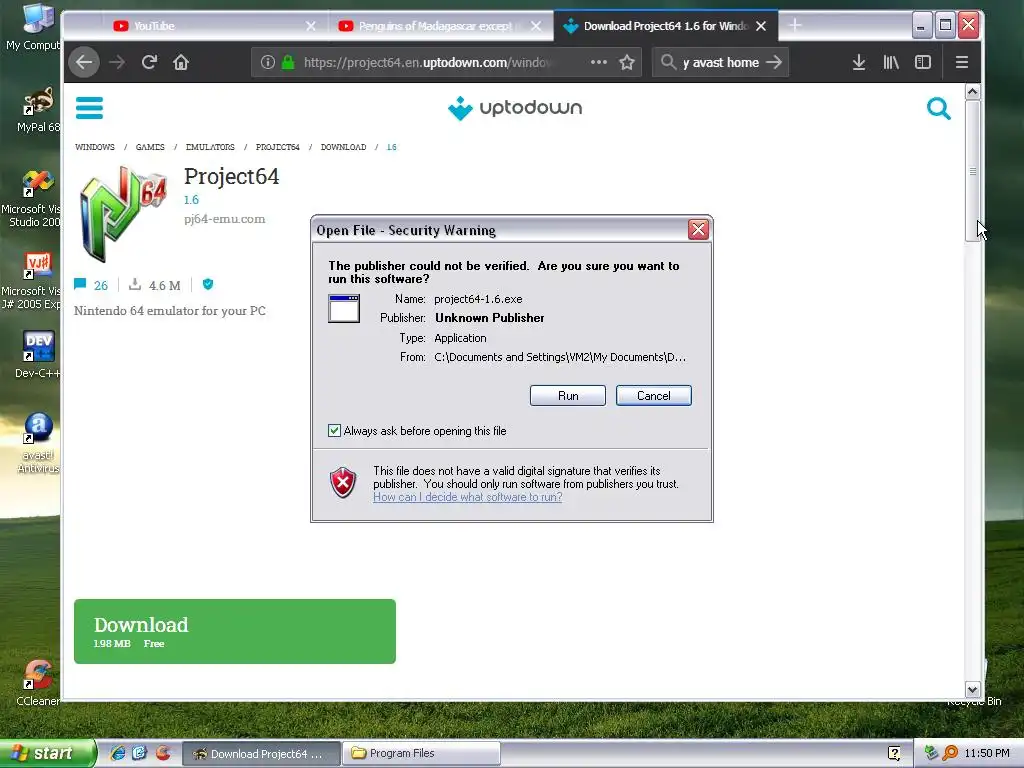Click the vertical scrollbar thumb
The image size is (1024, 768).
972,171
